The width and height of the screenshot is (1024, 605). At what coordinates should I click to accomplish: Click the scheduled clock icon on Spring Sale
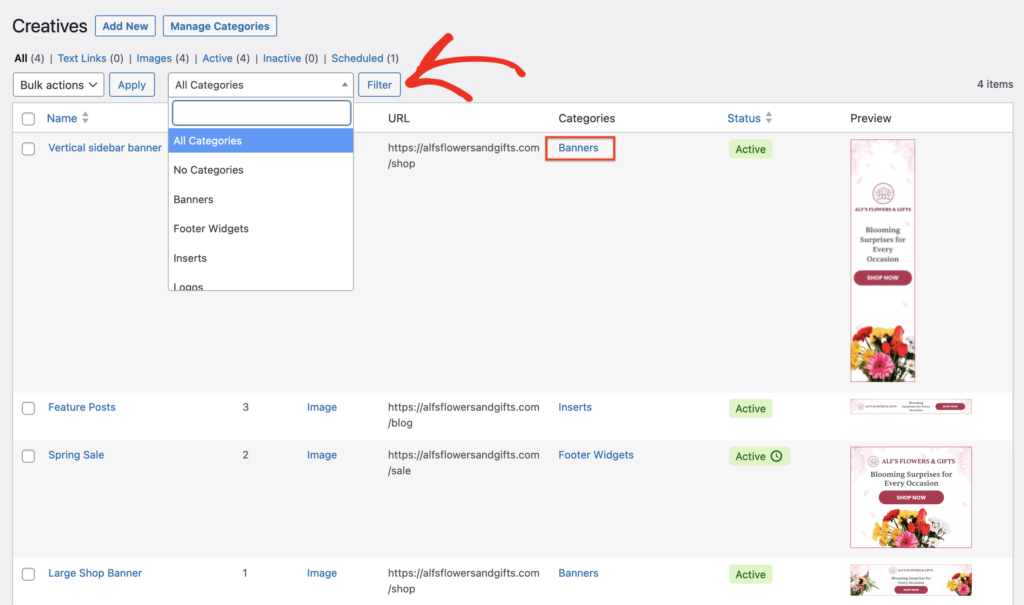coord(776,456)
